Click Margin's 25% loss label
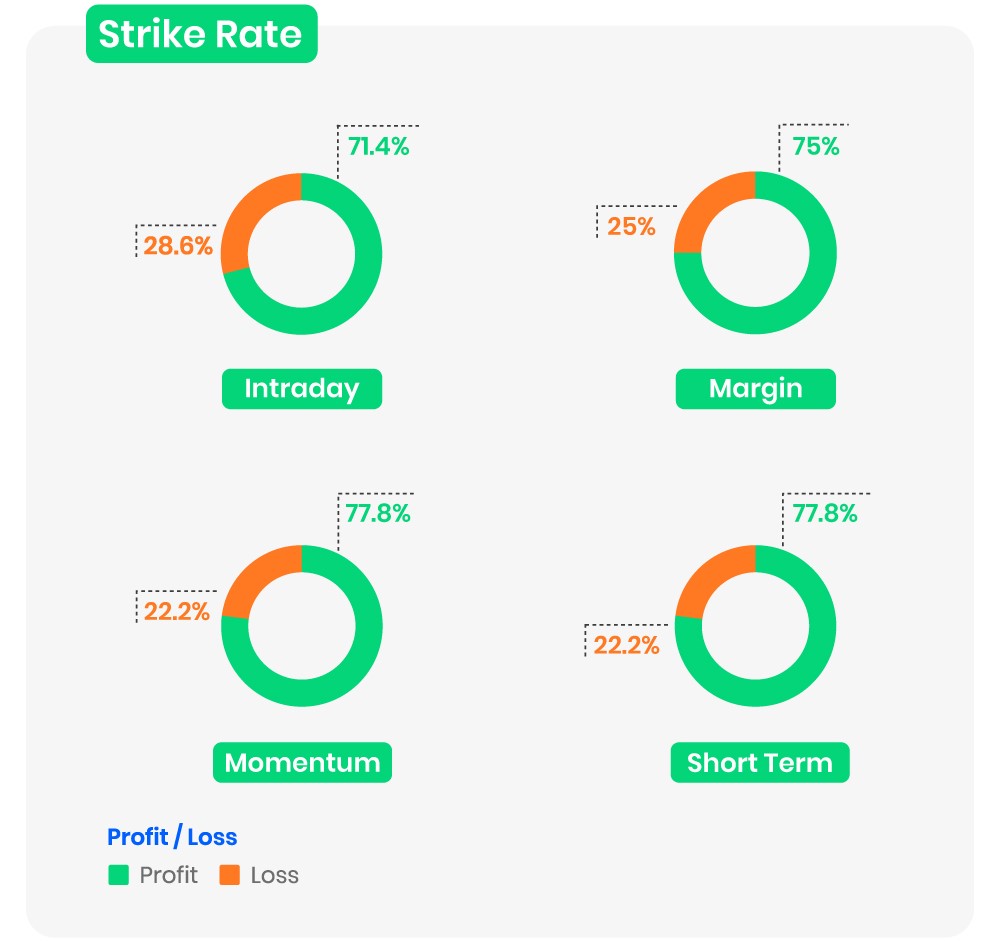998x941 pixels. tap(631, 227)
